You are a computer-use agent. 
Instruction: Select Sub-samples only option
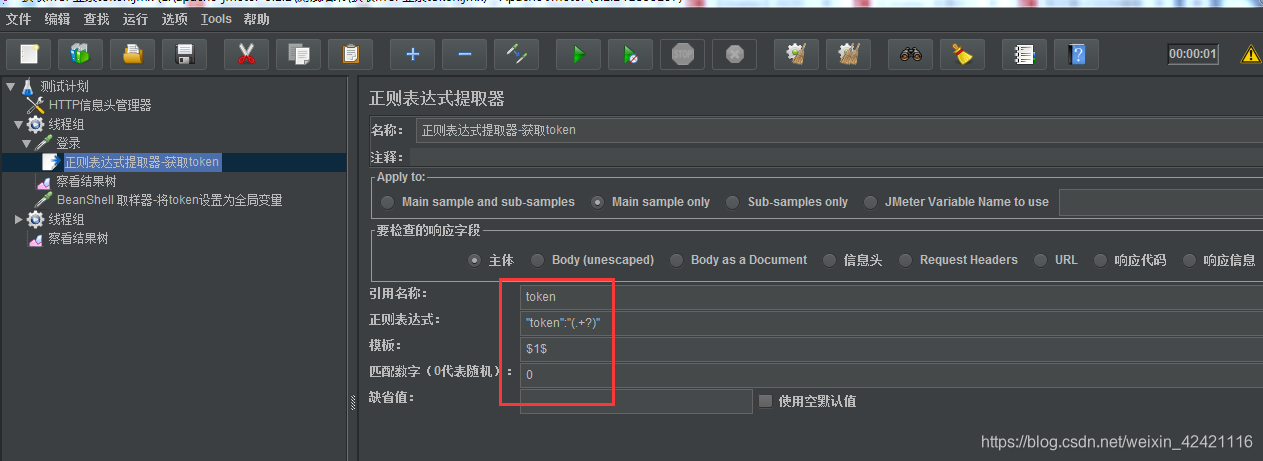734,202
